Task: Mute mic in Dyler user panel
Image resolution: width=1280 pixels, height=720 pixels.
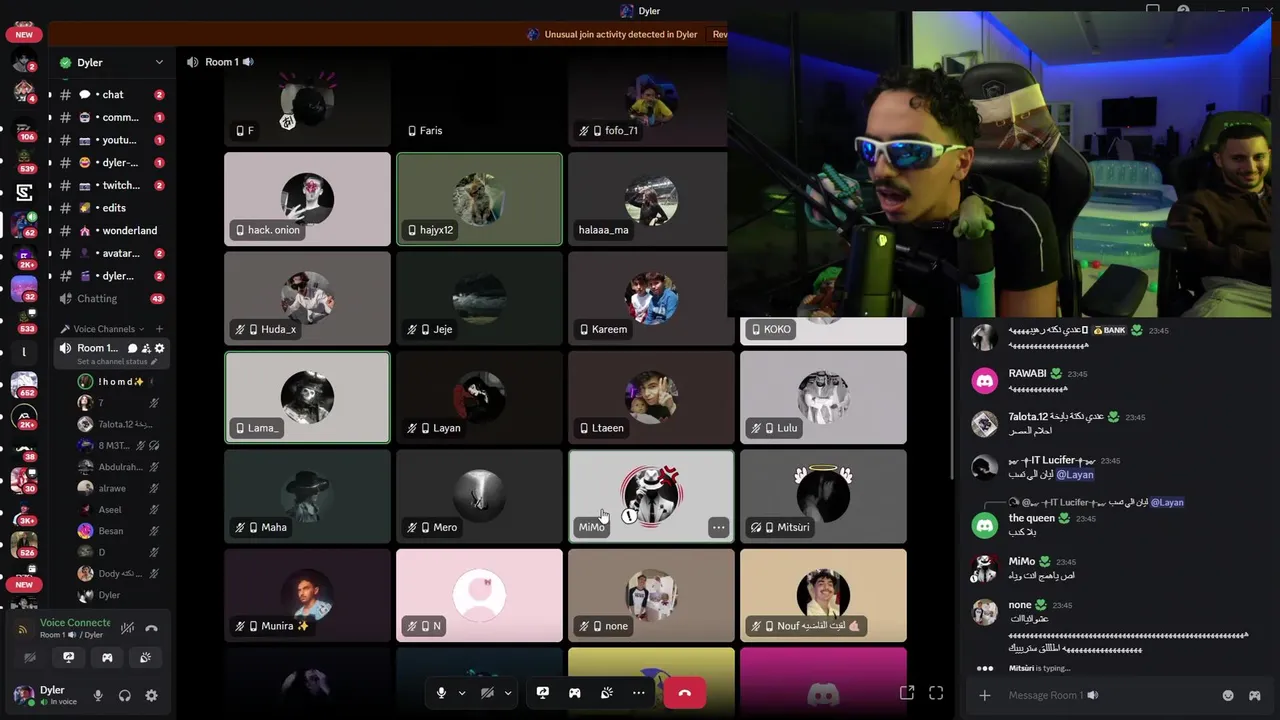Action: 98,696
